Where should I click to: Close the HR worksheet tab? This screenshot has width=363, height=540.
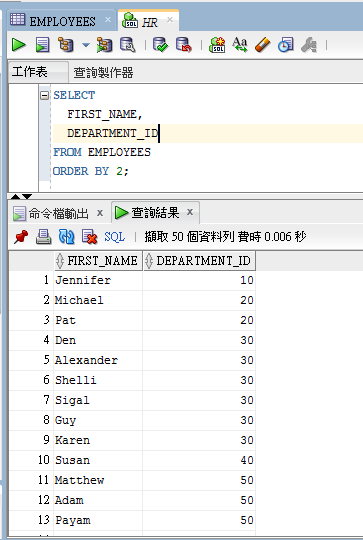tap(170, 20)
